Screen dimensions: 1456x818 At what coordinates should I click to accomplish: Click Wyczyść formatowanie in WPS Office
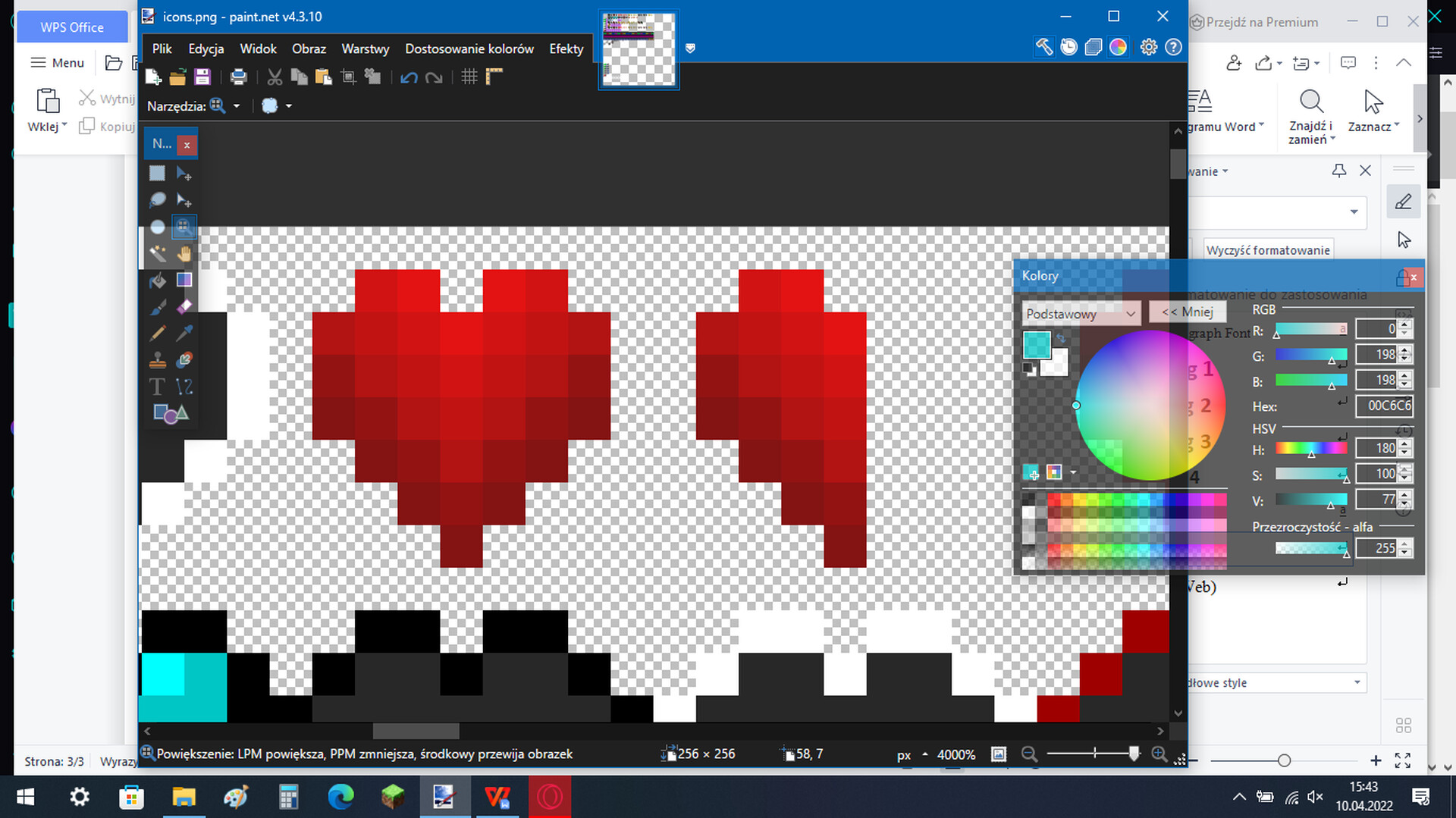[x=1267, y=249]
